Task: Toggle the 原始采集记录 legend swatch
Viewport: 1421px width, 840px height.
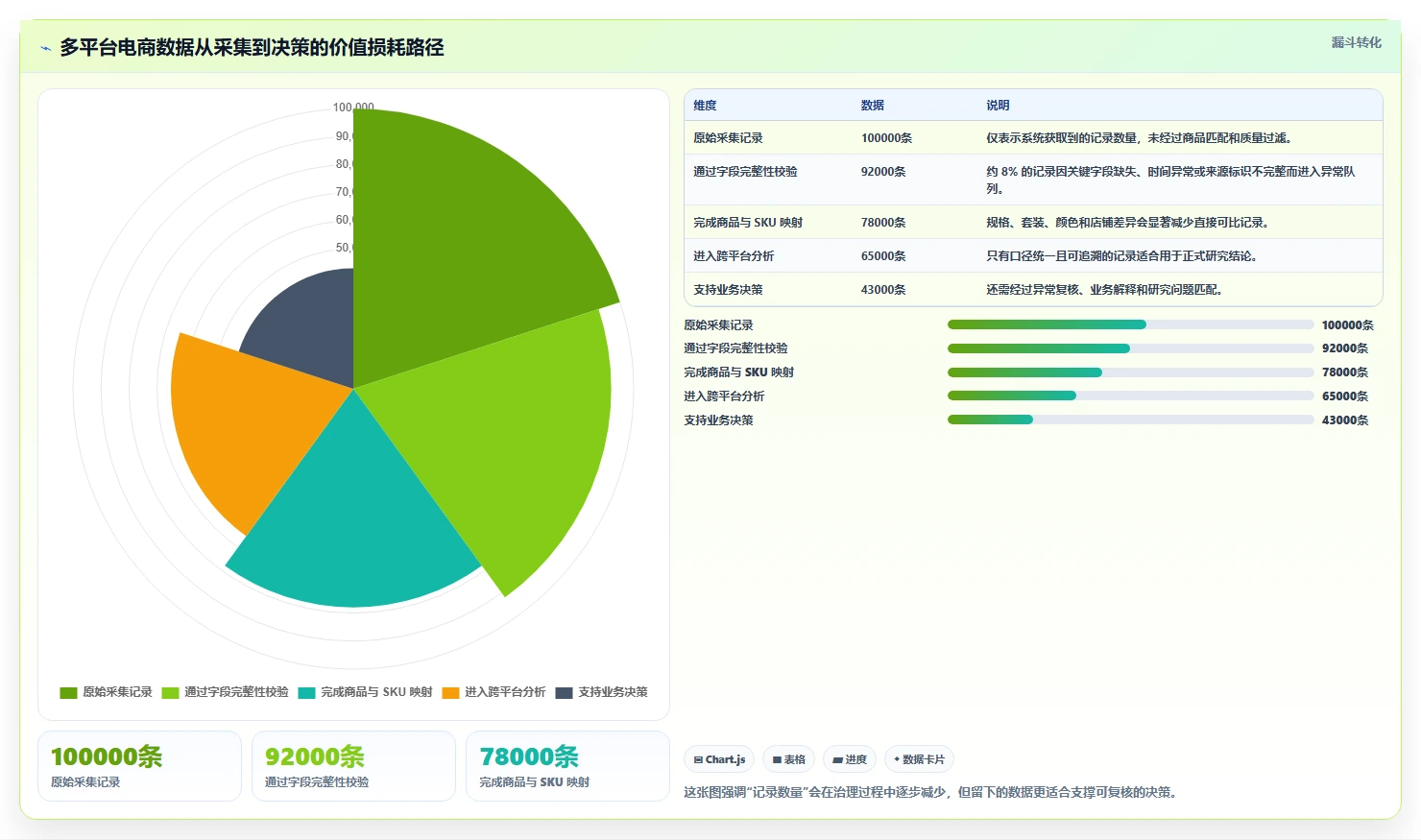Action: tap(68, 692)
